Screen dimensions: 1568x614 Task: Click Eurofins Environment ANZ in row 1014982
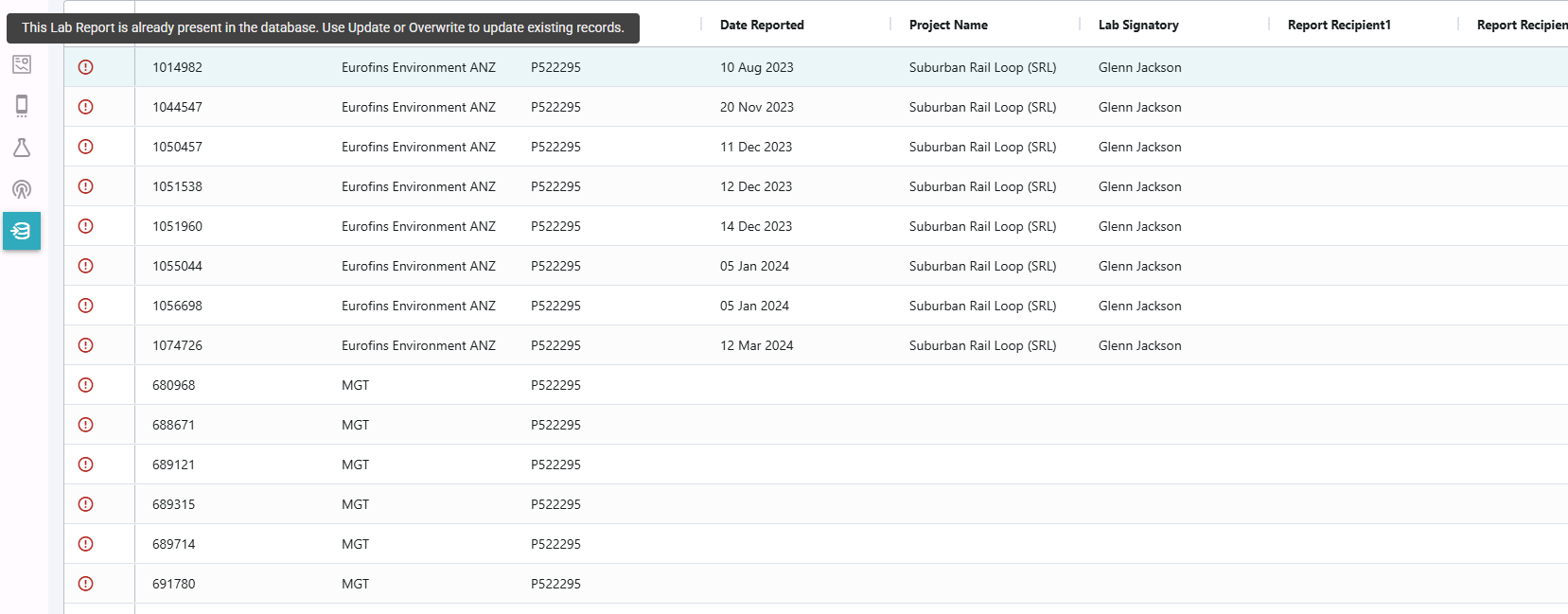click(x=418, y=67)
